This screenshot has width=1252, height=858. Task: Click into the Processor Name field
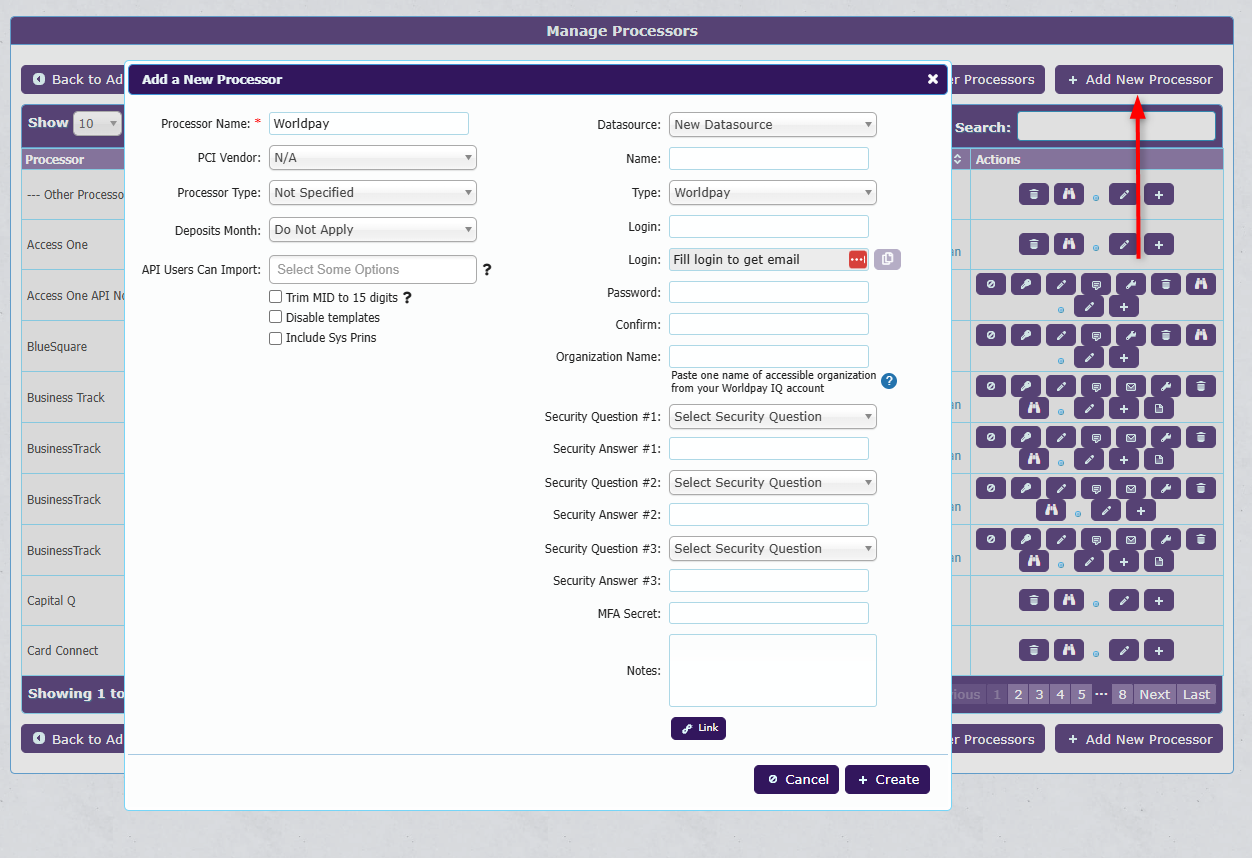[369, 123]
